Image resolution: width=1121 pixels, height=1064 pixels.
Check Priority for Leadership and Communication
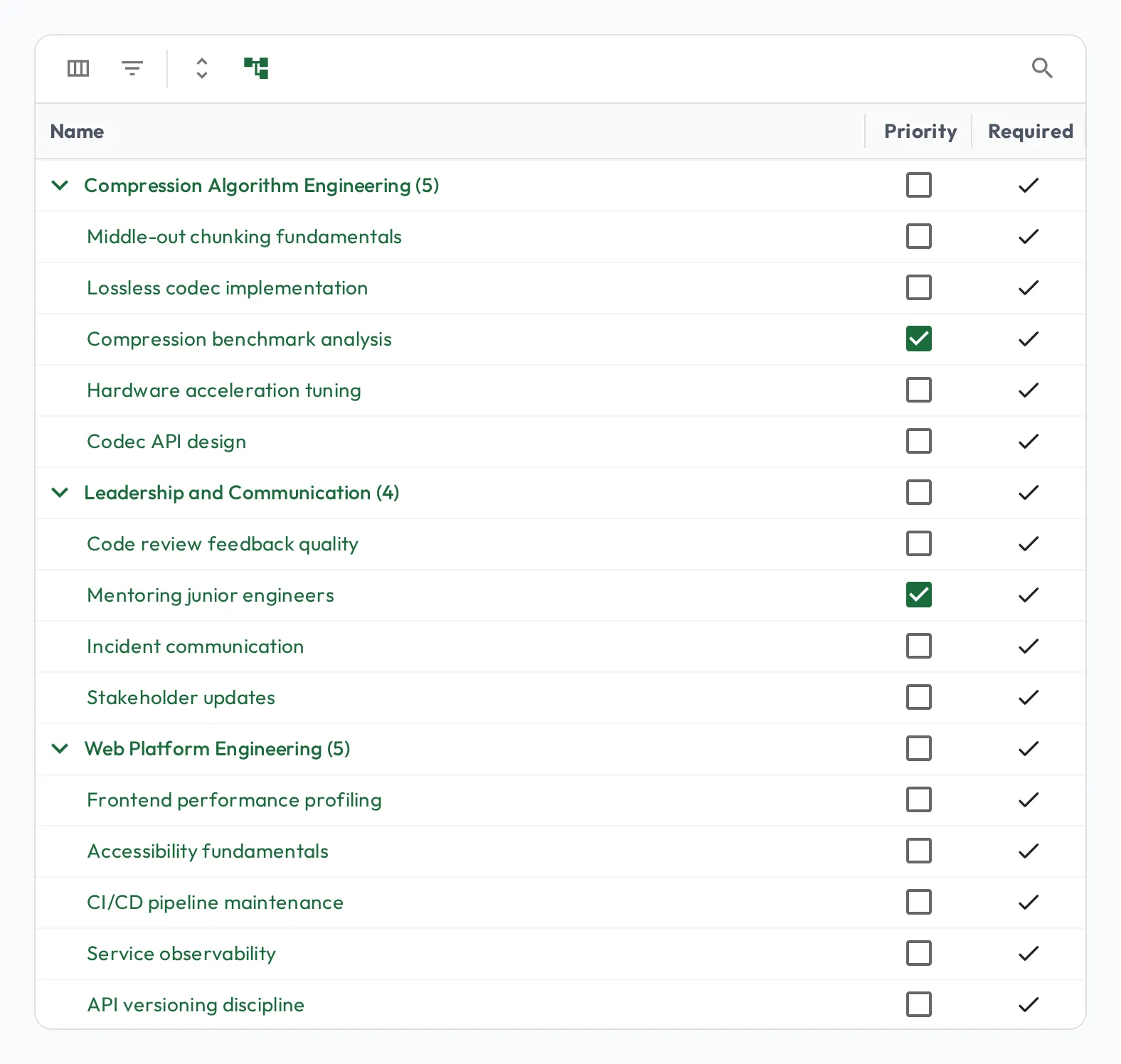pyautogui.click(x=919, y=493)
